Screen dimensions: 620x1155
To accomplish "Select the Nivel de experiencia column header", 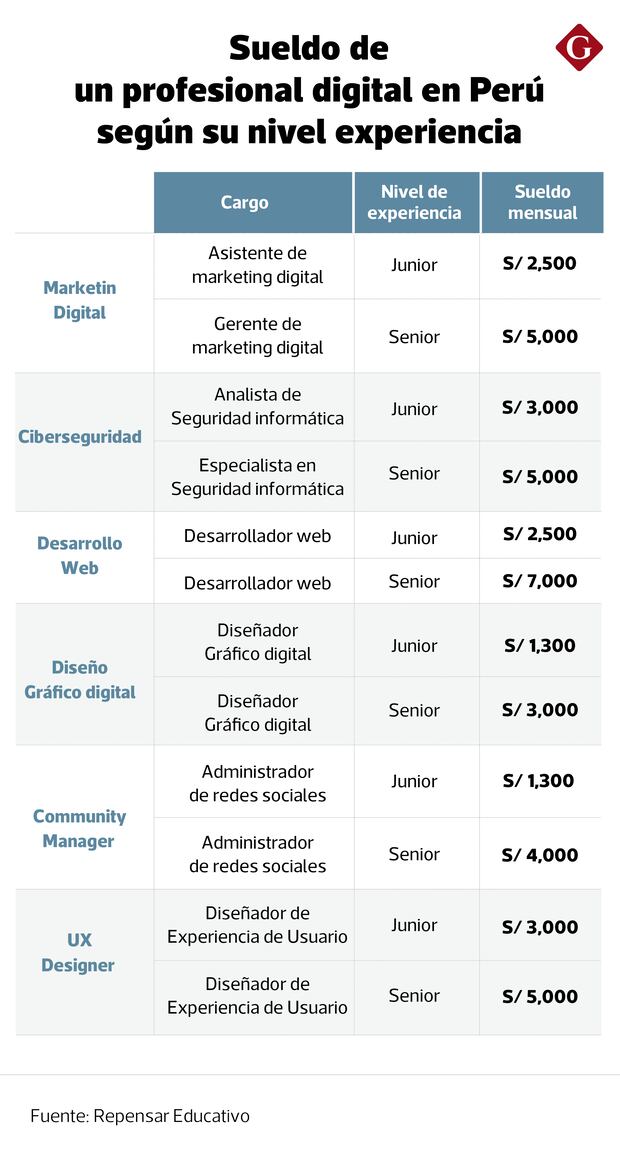I will coord(415,202).
